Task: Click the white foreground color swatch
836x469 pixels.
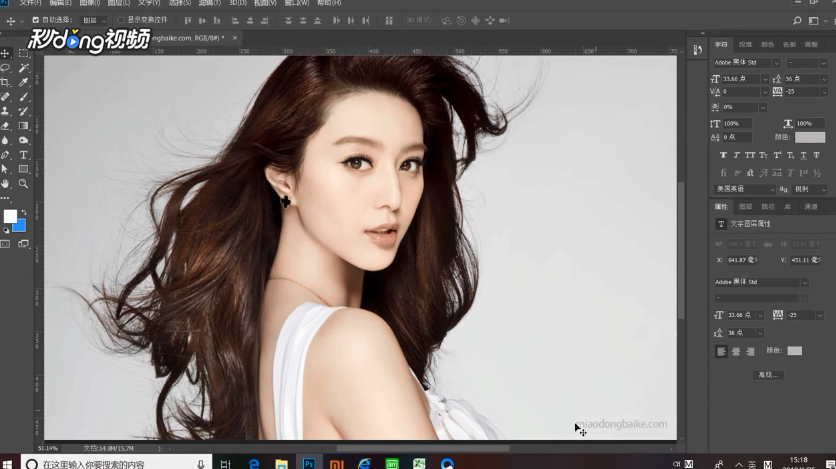Action: (10, 216)
